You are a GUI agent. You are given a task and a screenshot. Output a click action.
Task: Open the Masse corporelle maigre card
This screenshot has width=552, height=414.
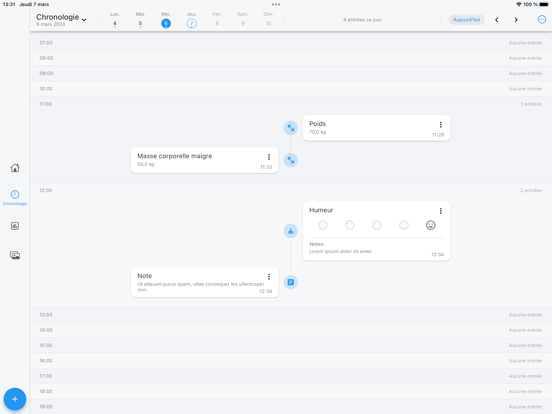tap(205, 160)
